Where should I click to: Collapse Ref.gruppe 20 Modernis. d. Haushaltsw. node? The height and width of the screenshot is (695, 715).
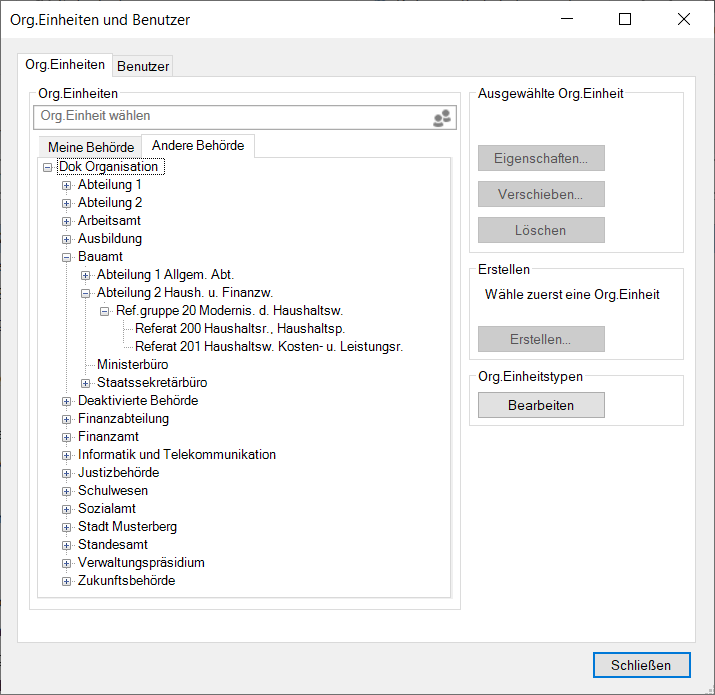(105, 311)
